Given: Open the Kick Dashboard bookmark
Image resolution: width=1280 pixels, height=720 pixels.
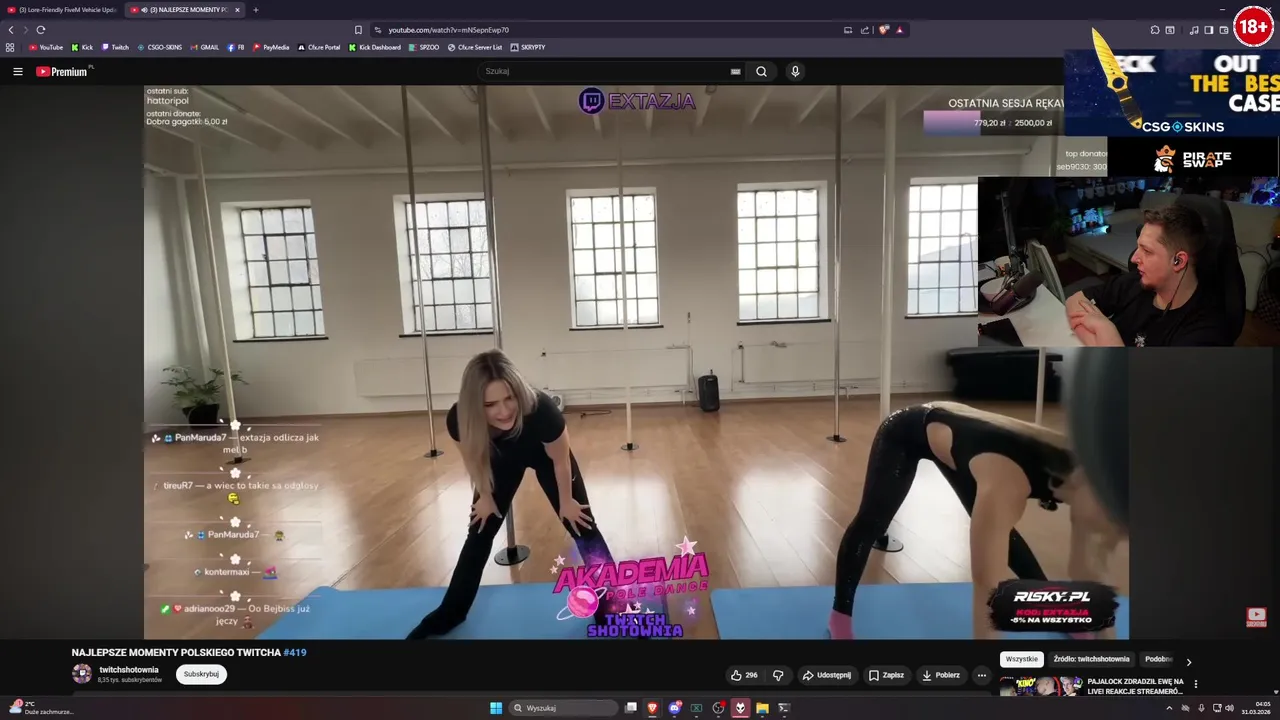Looking at the screenshot, I should 375,47.
